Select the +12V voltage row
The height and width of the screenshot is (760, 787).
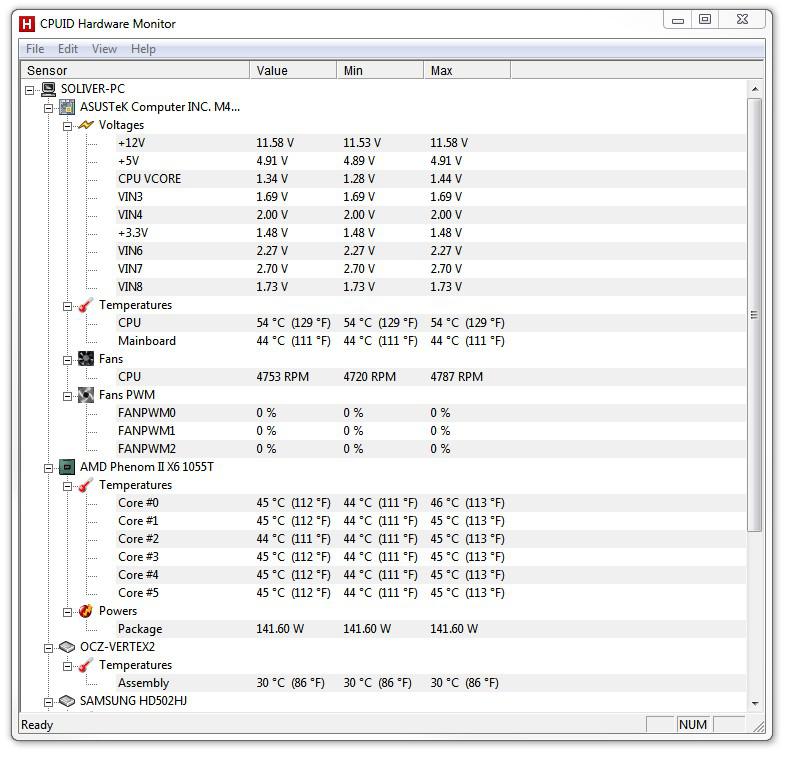431,143
